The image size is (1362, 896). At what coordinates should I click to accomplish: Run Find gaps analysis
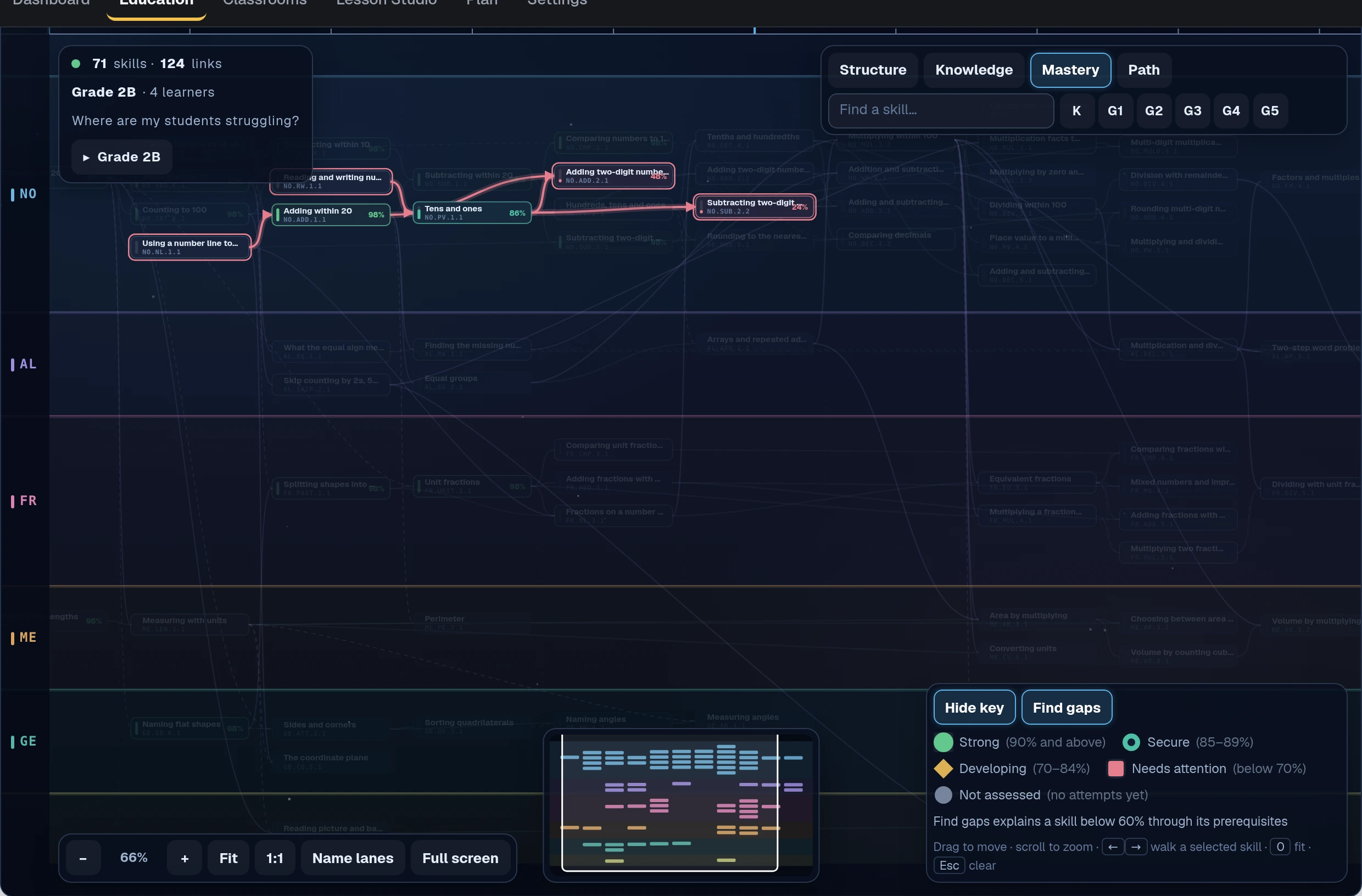[1066, 707]
